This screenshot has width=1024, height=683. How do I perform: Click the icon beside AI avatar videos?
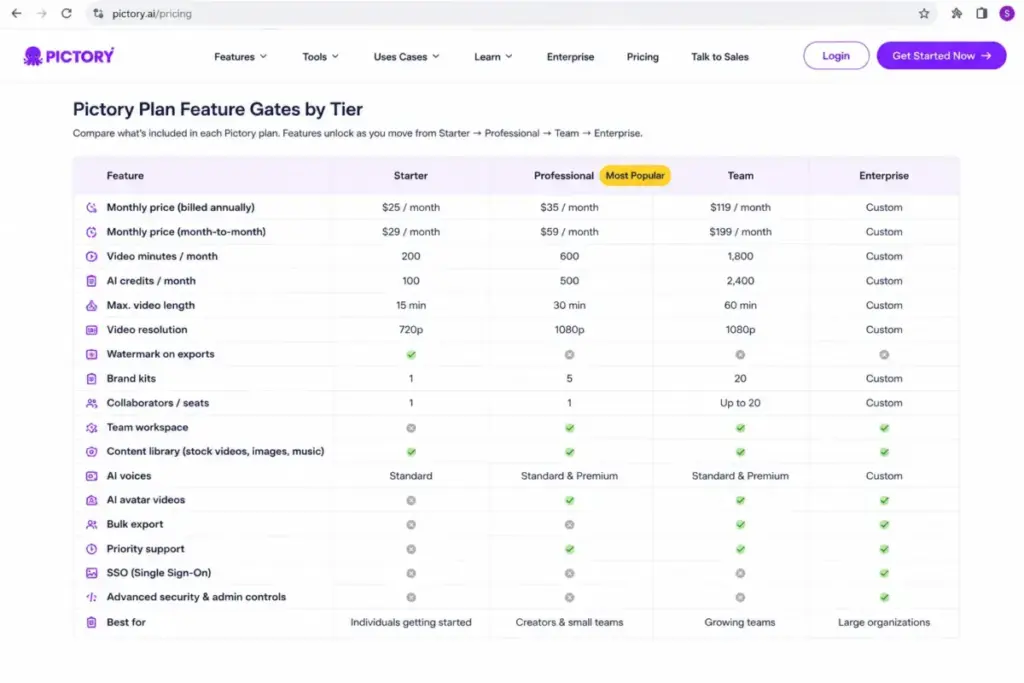click(x=91, y=500)
